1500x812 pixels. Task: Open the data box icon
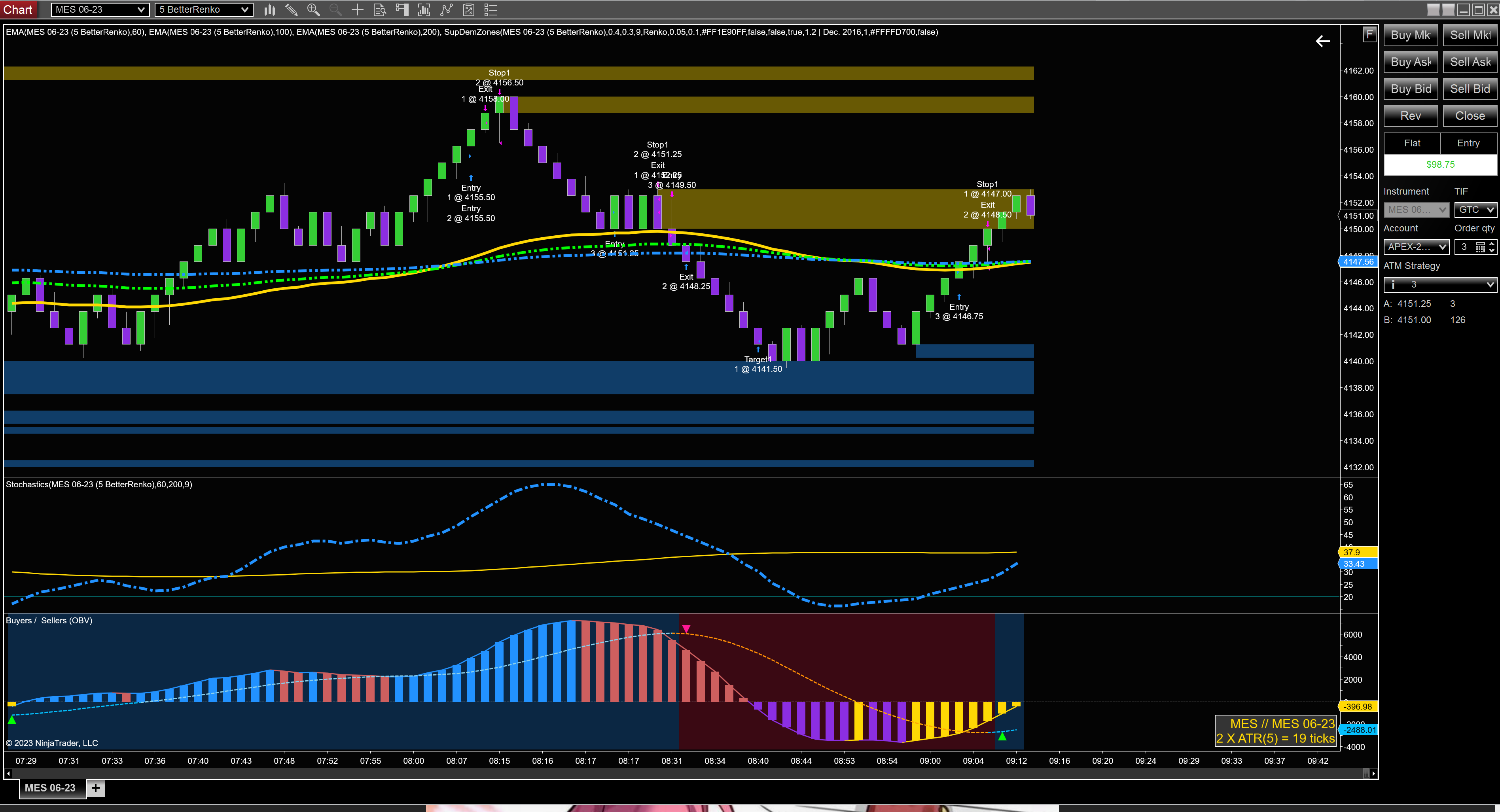[x=380, y=10]
